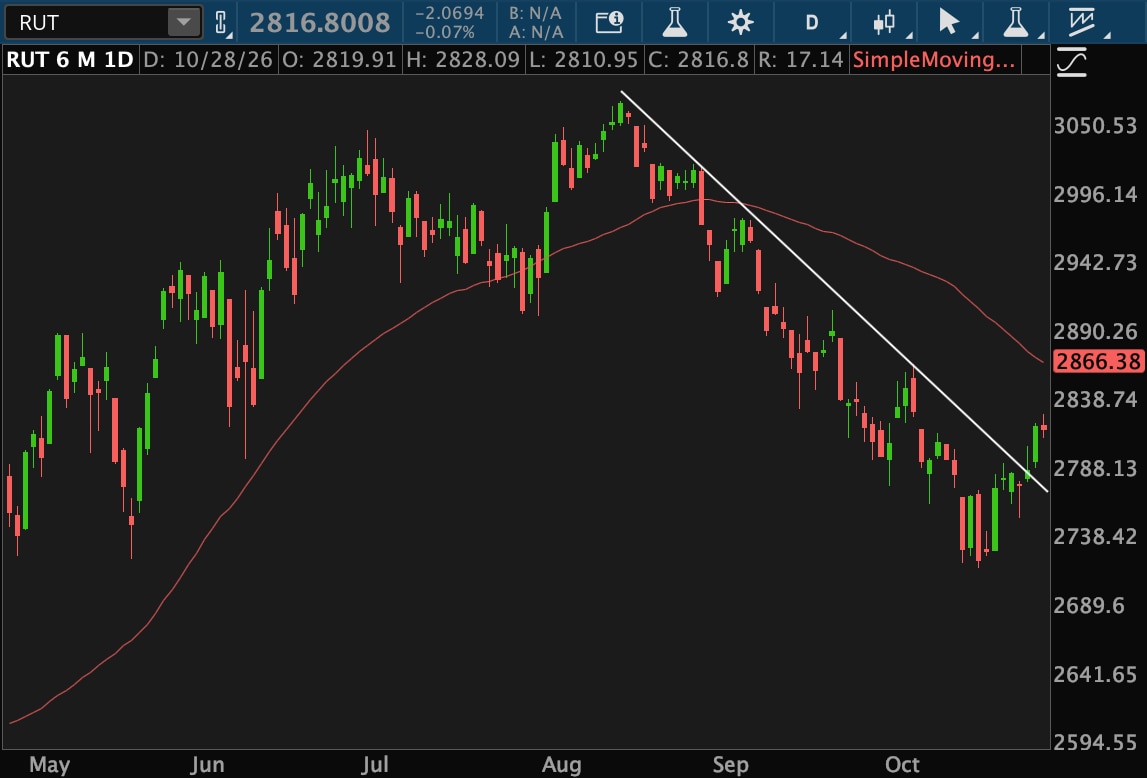Click the Aug label on time axis

tap(561, 765)
